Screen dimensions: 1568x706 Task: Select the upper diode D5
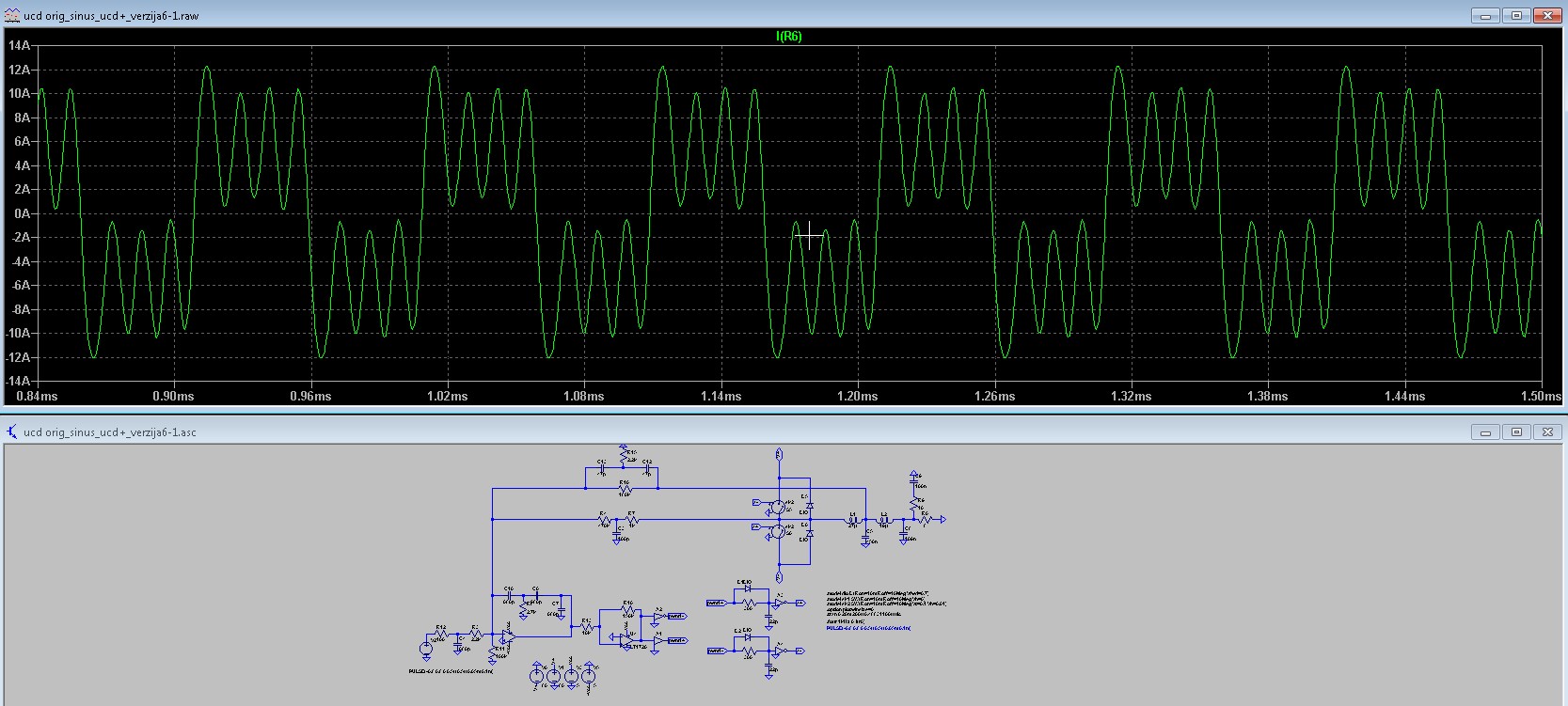[x=810, y=505]
